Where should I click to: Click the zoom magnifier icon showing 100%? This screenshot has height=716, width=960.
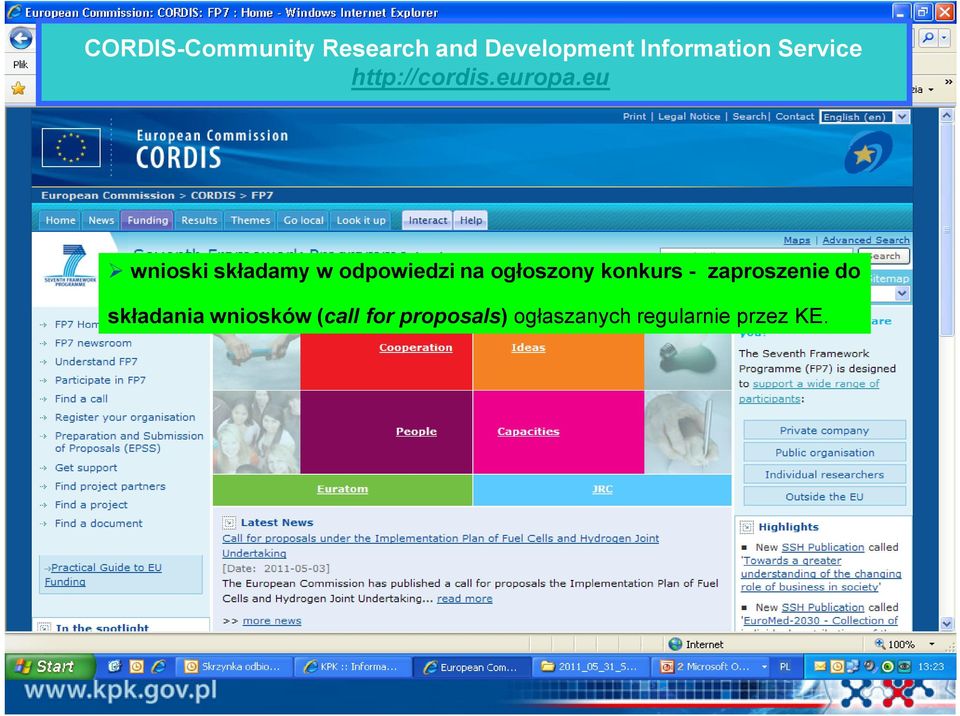(880, 644)
